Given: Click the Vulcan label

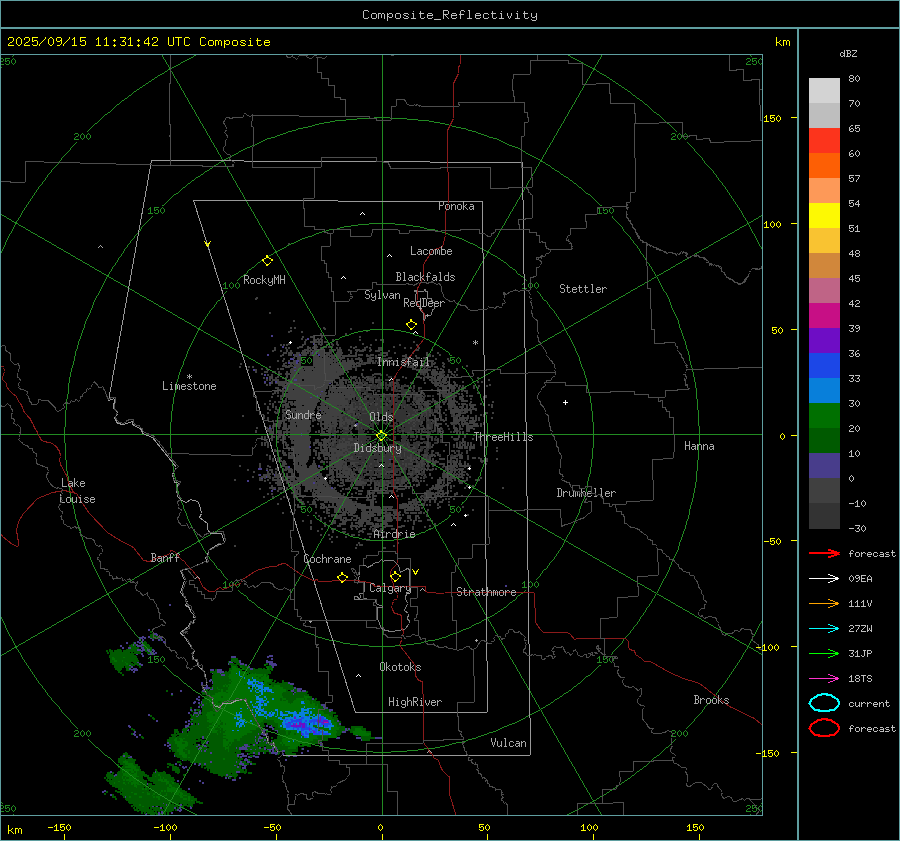Looking at the screenshot, I should (x=508, y=743).
